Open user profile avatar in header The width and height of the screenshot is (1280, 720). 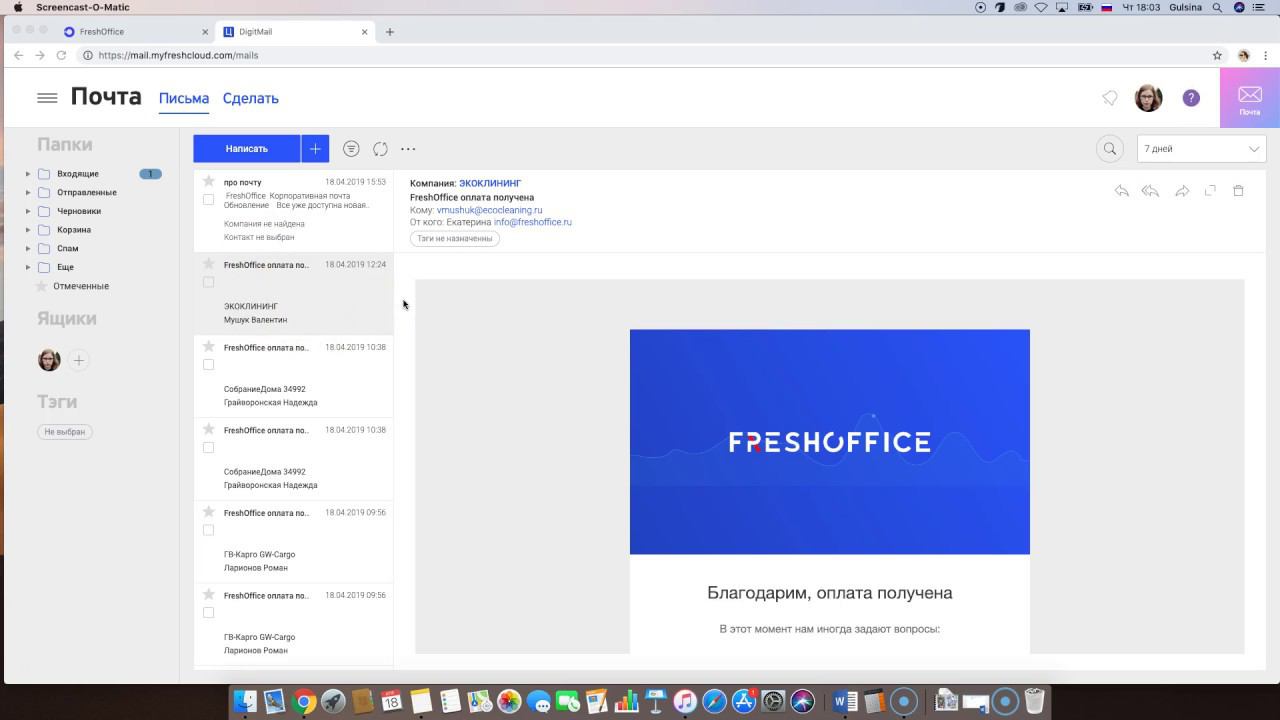point(1149,98)
